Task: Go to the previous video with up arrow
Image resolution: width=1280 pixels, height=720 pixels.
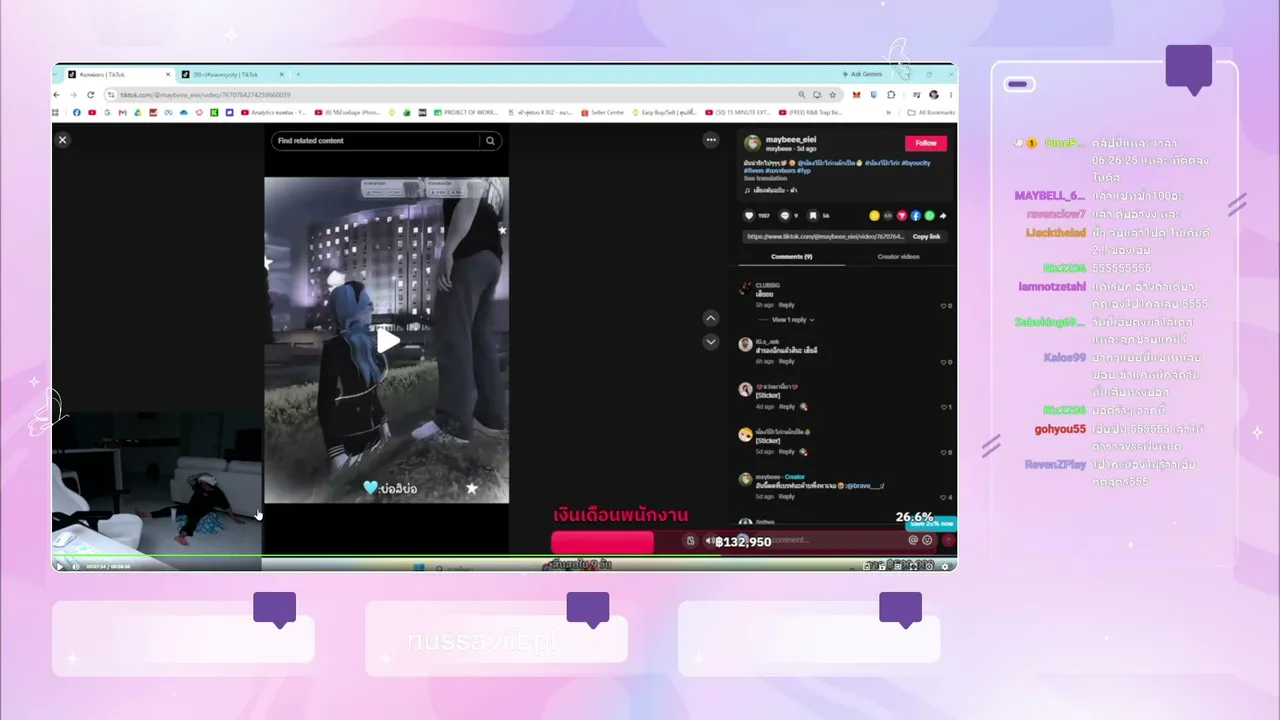Action: click(x=711, y=318)
